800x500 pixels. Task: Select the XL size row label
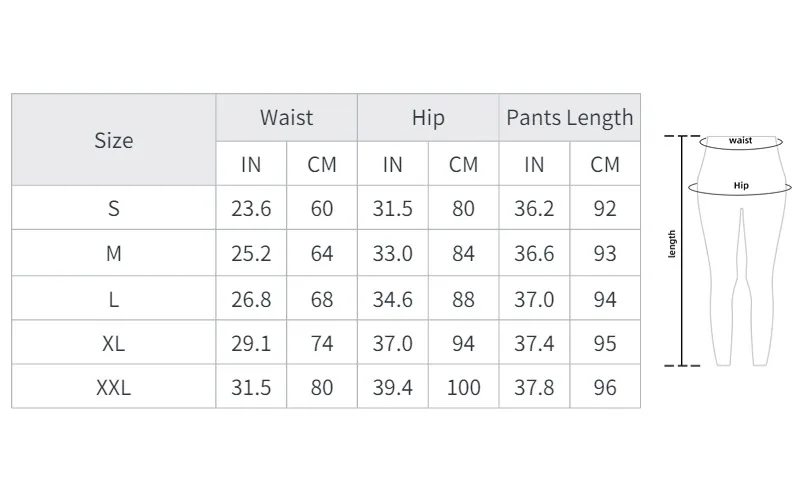coord(113,343)
